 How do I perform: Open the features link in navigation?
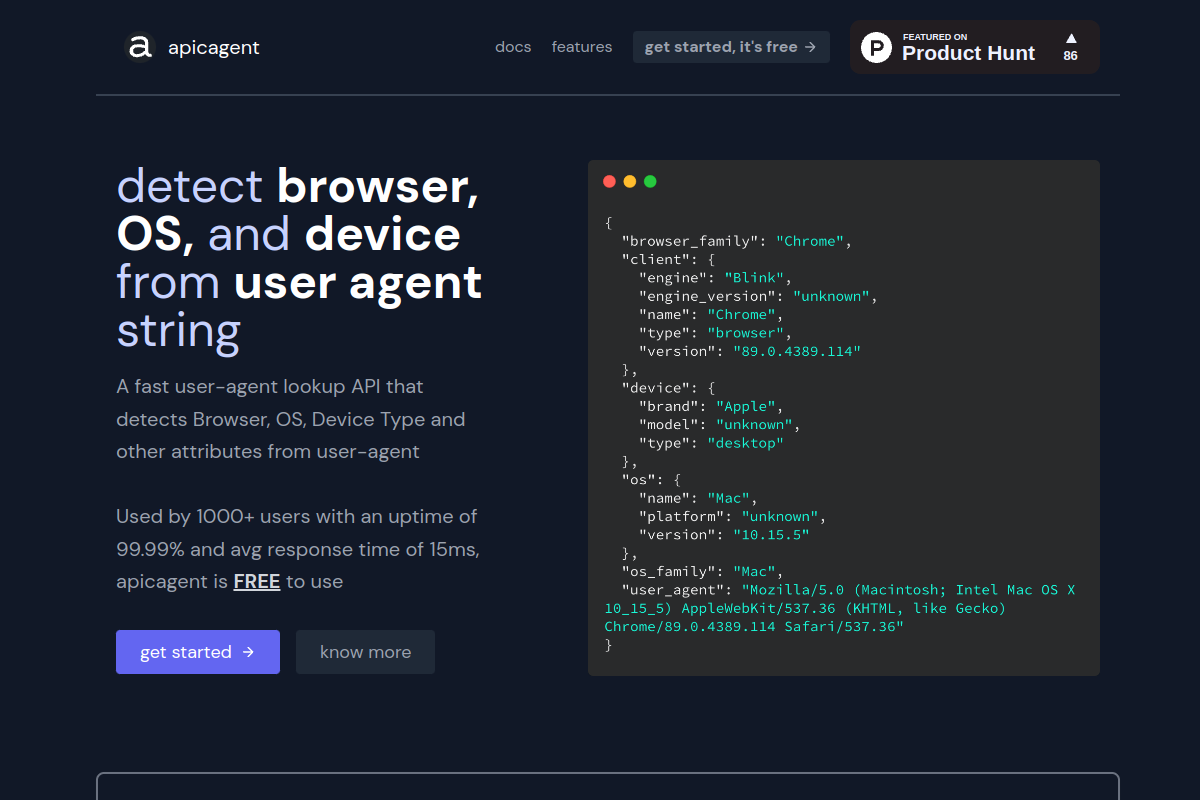pos(582,47)
